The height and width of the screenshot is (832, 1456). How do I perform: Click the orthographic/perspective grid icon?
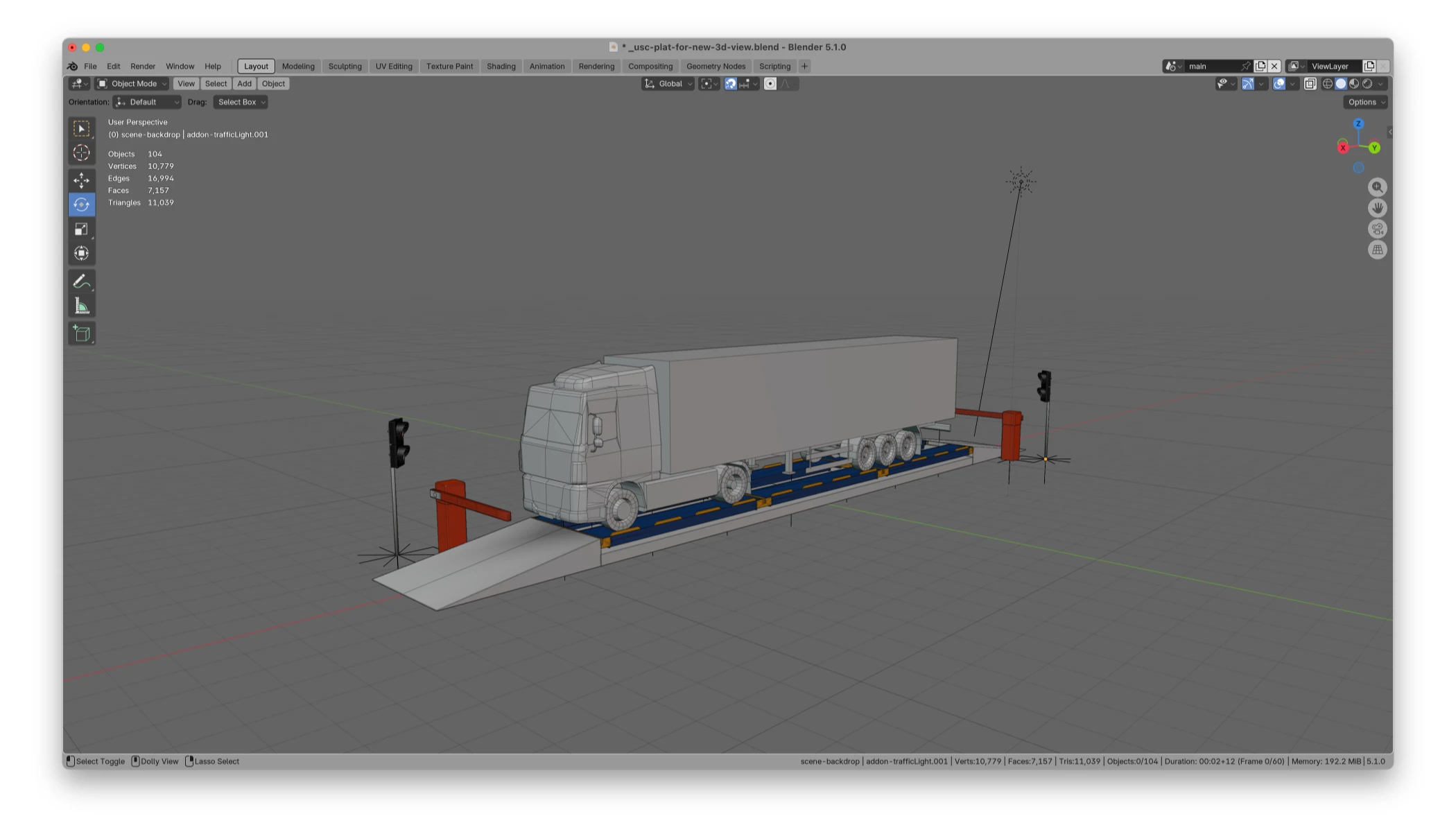(1377, 250)
